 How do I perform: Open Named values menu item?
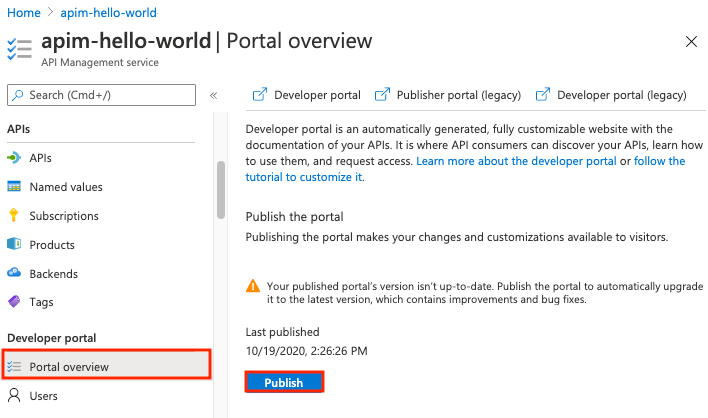point(66,187)
